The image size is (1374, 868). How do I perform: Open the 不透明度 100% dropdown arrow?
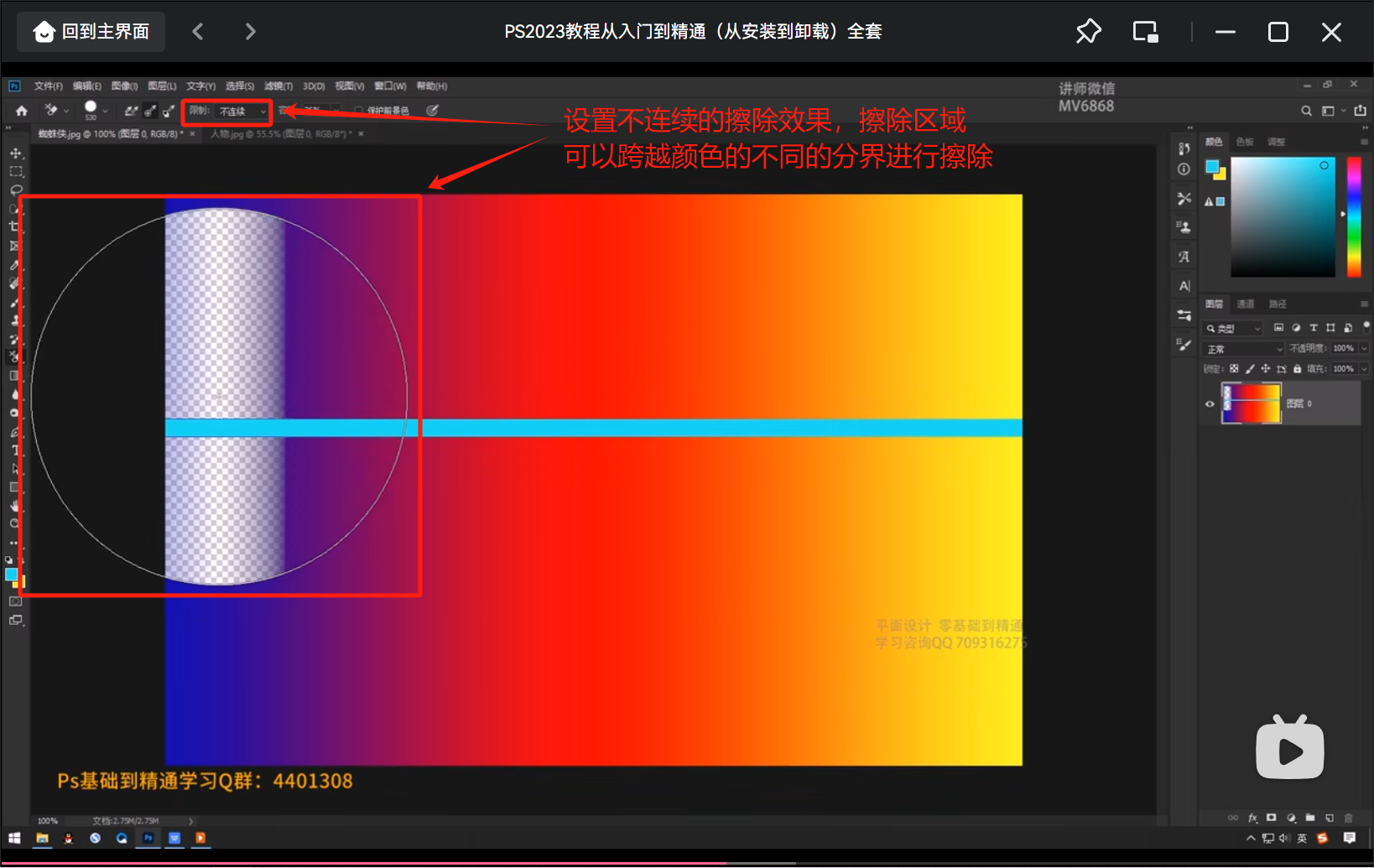(x=1364, y=348)
